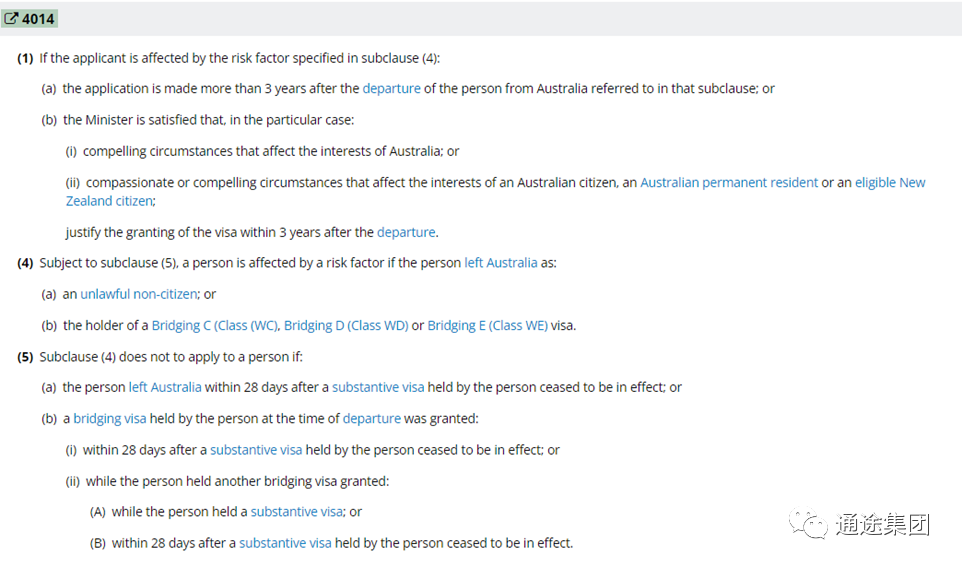Open 'substantive visa' link in item (A)
Viewport: 962px width, 567px height.
point(297,512)
